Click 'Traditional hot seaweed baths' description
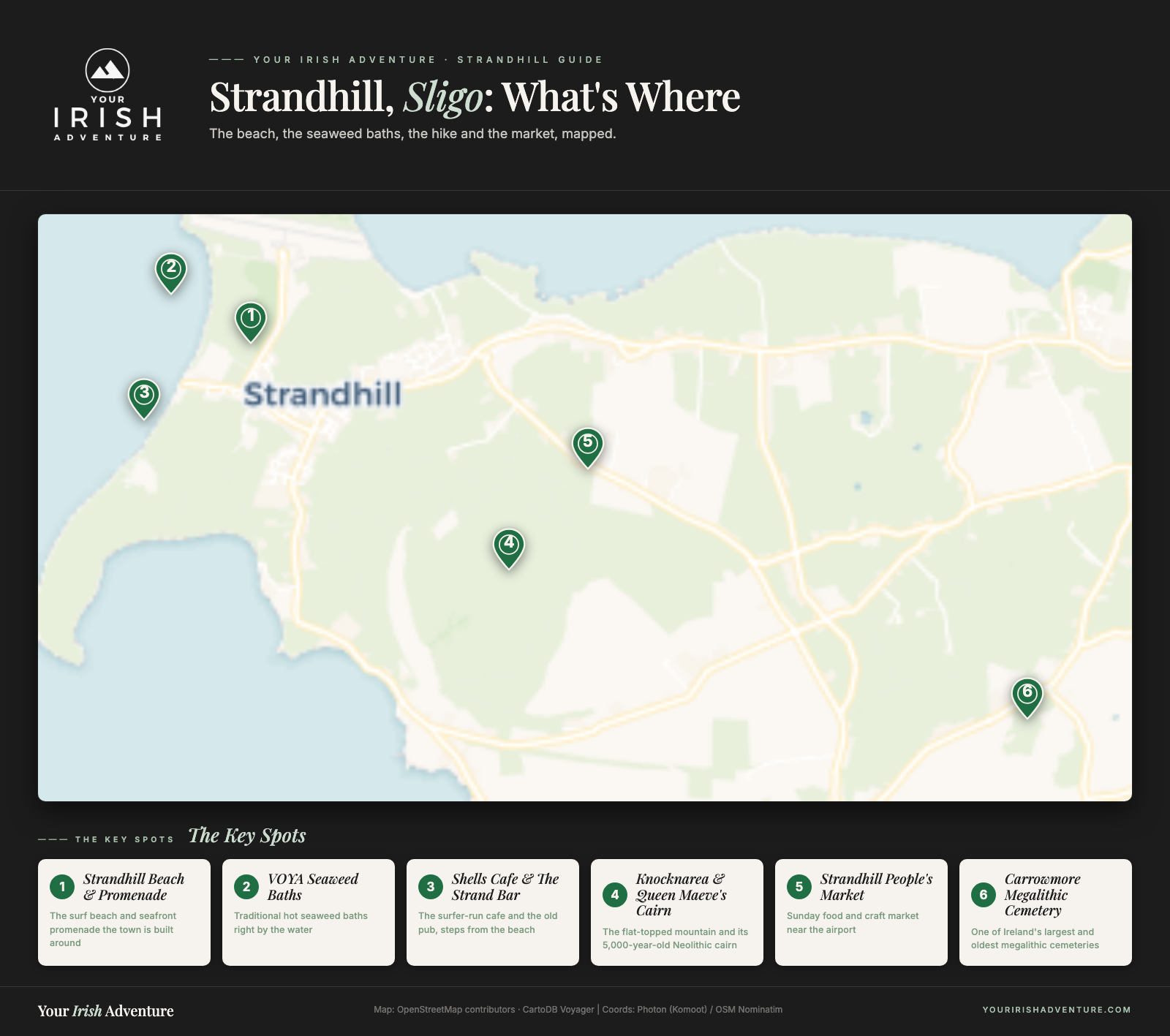1170x1036 pixels. [x=301, y=923]
